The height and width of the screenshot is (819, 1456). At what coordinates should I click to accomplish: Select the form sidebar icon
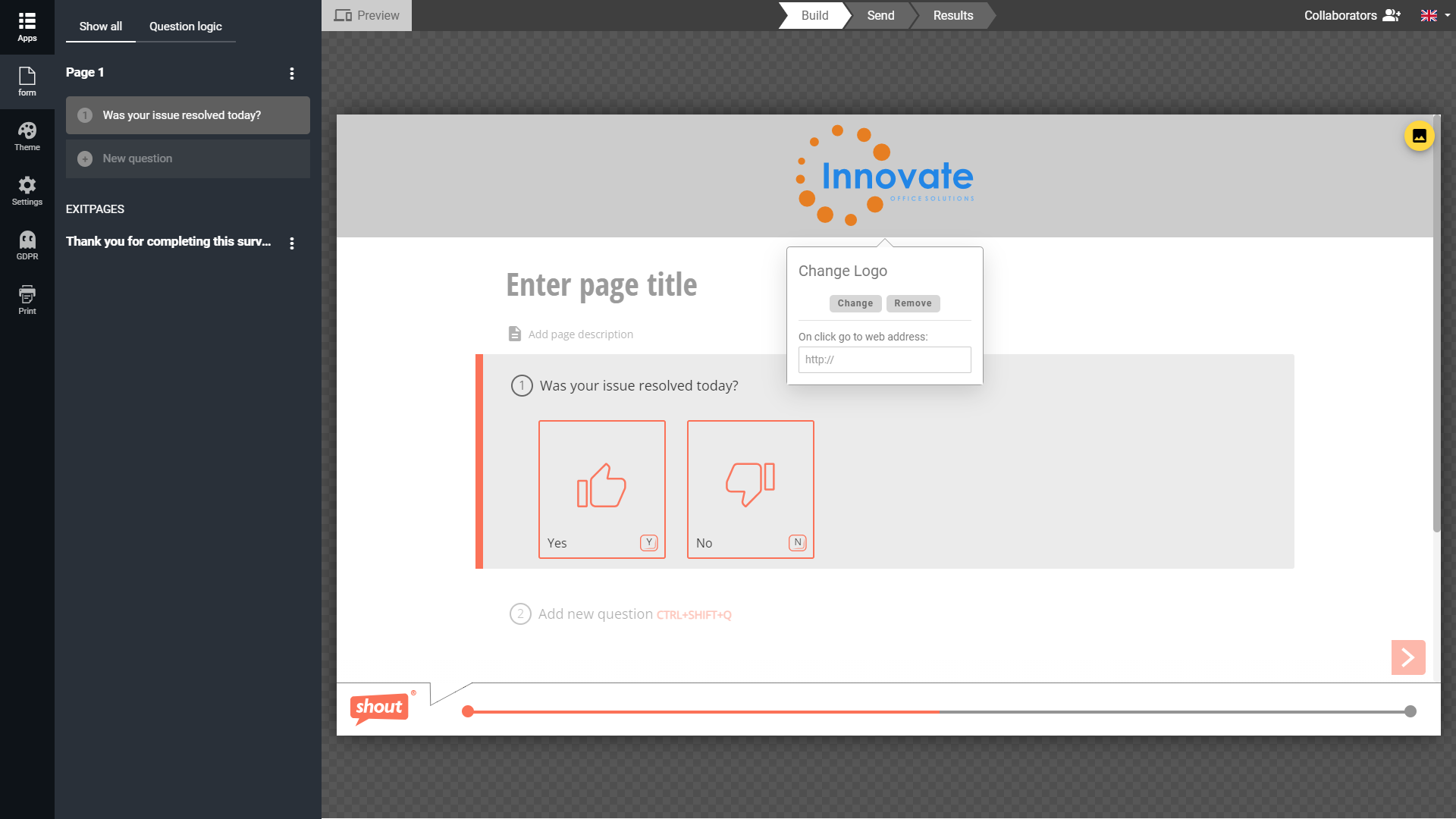point(27,81)
